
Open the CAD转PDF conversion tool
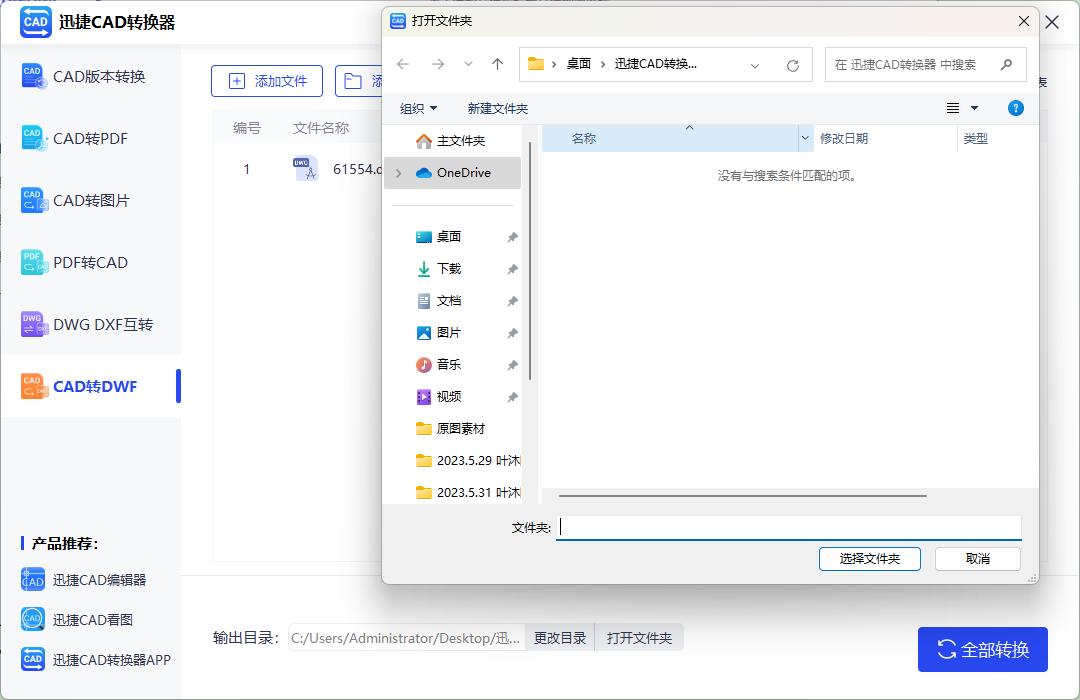tap(33, 138)
